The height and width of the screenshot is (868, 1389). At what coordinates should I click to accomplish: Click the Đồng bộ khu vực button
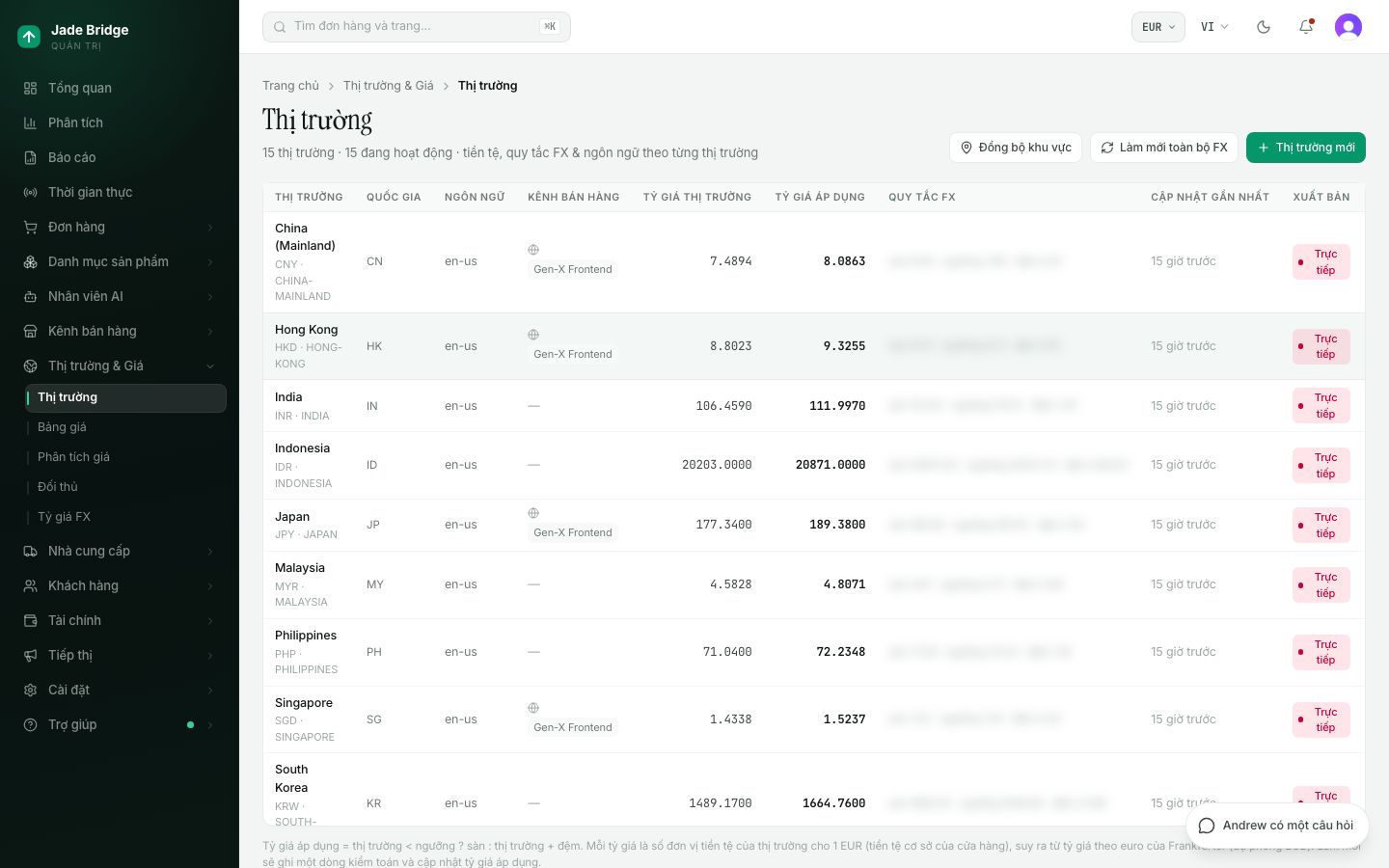1016,148
